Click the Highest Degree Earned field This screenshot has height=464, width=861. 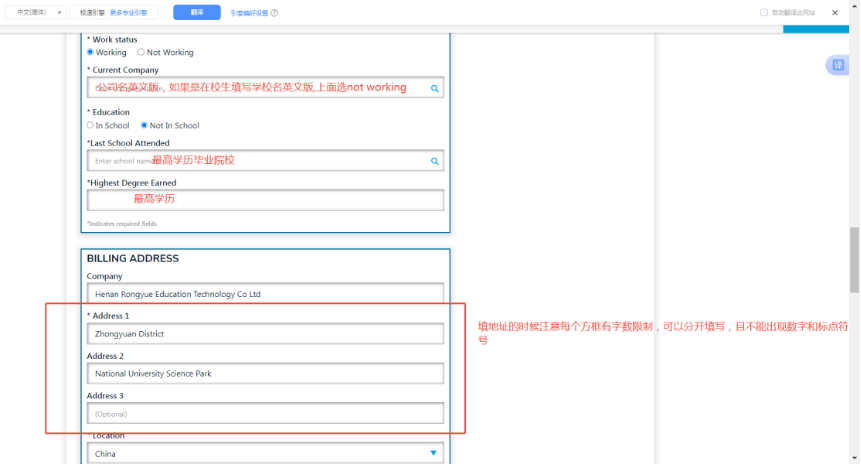pyautogui.click(x=265, y=199)
